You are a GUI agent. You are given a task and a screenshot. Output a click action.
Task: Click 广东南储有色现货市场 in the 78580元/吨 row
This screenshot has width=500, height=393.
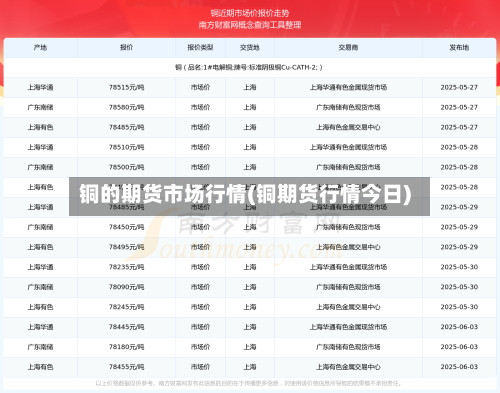[348, 107]
